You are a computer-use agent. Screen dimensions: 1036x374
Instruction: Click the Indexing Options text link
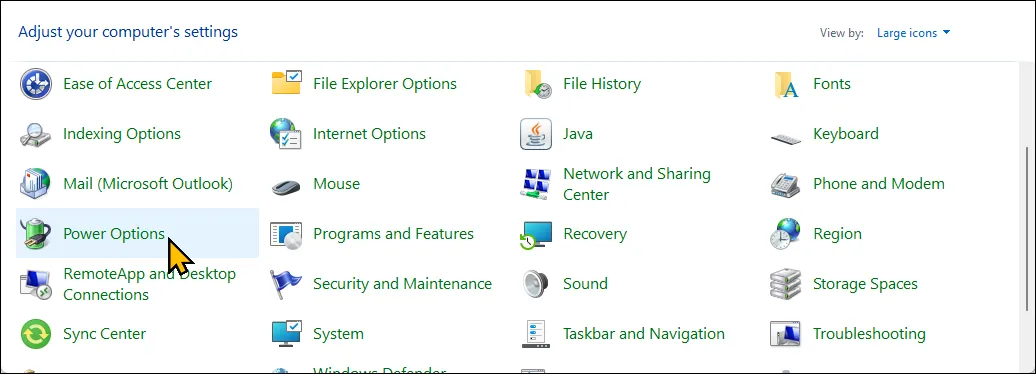coord(122,134)
